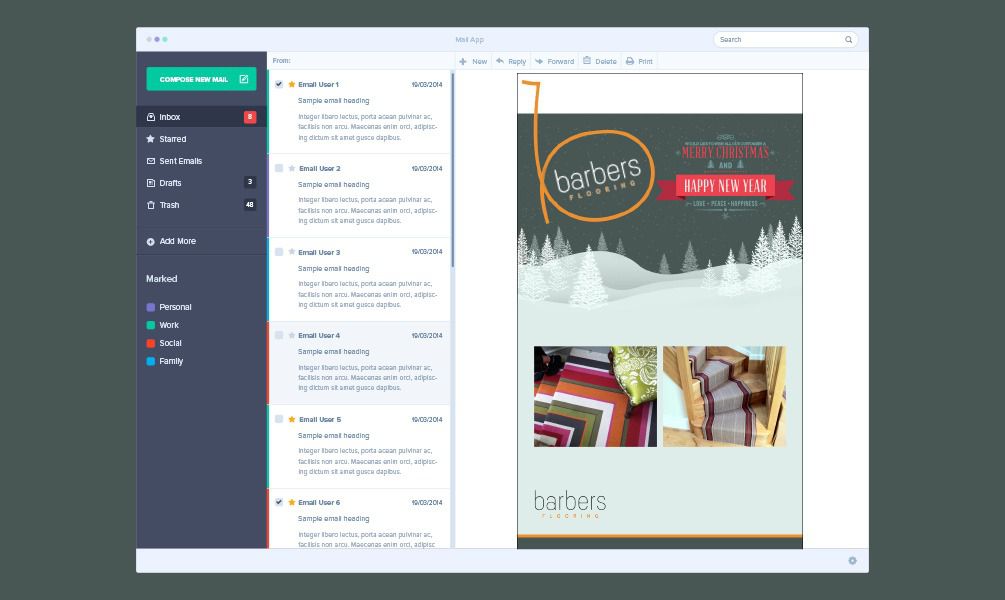Click the Print printer icon
This screenshot has width=1005, height=600.
(x=630, y=61)
